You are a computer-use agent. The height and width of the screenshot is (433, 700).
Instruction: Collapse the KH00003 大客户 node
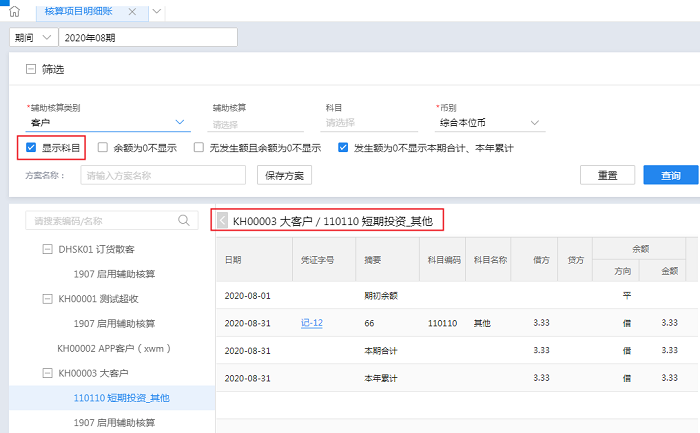click(x=47, y=373)
